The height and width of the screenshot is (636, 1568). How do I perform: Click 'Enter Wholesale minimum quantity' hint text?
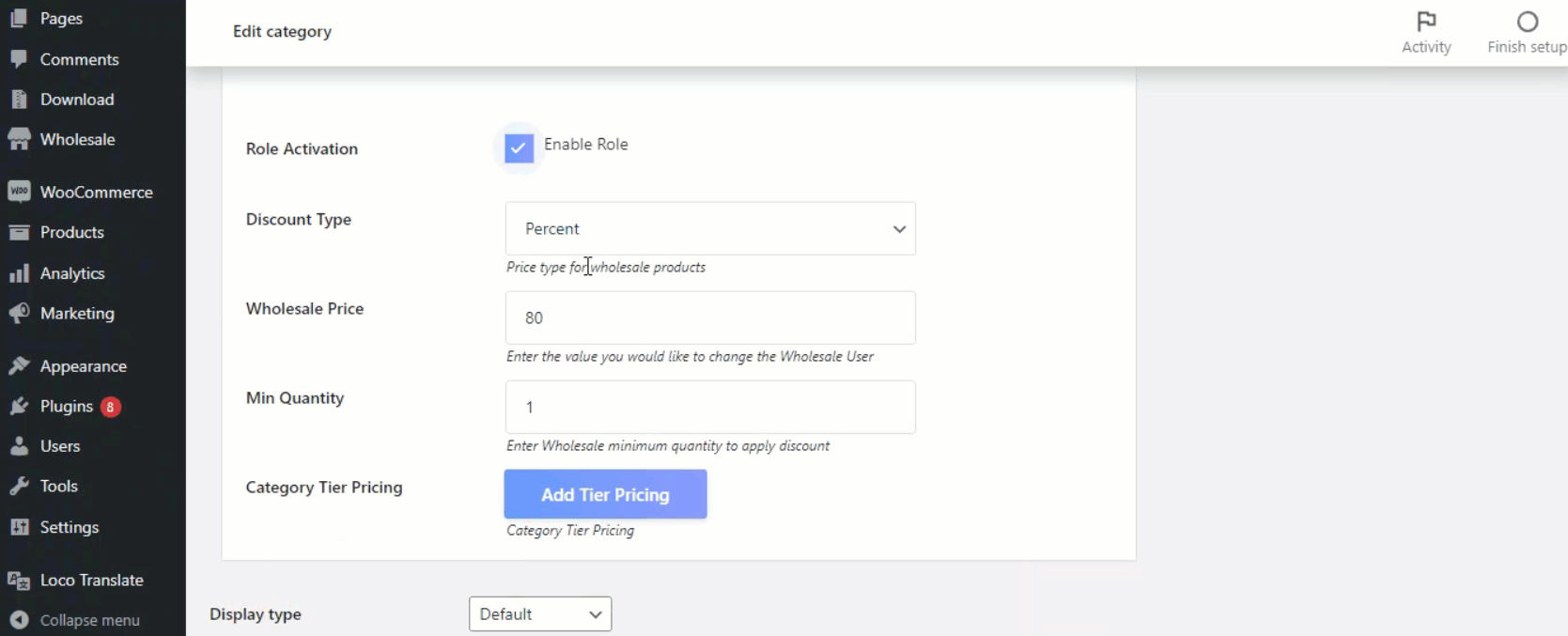[x=668, y=445]
